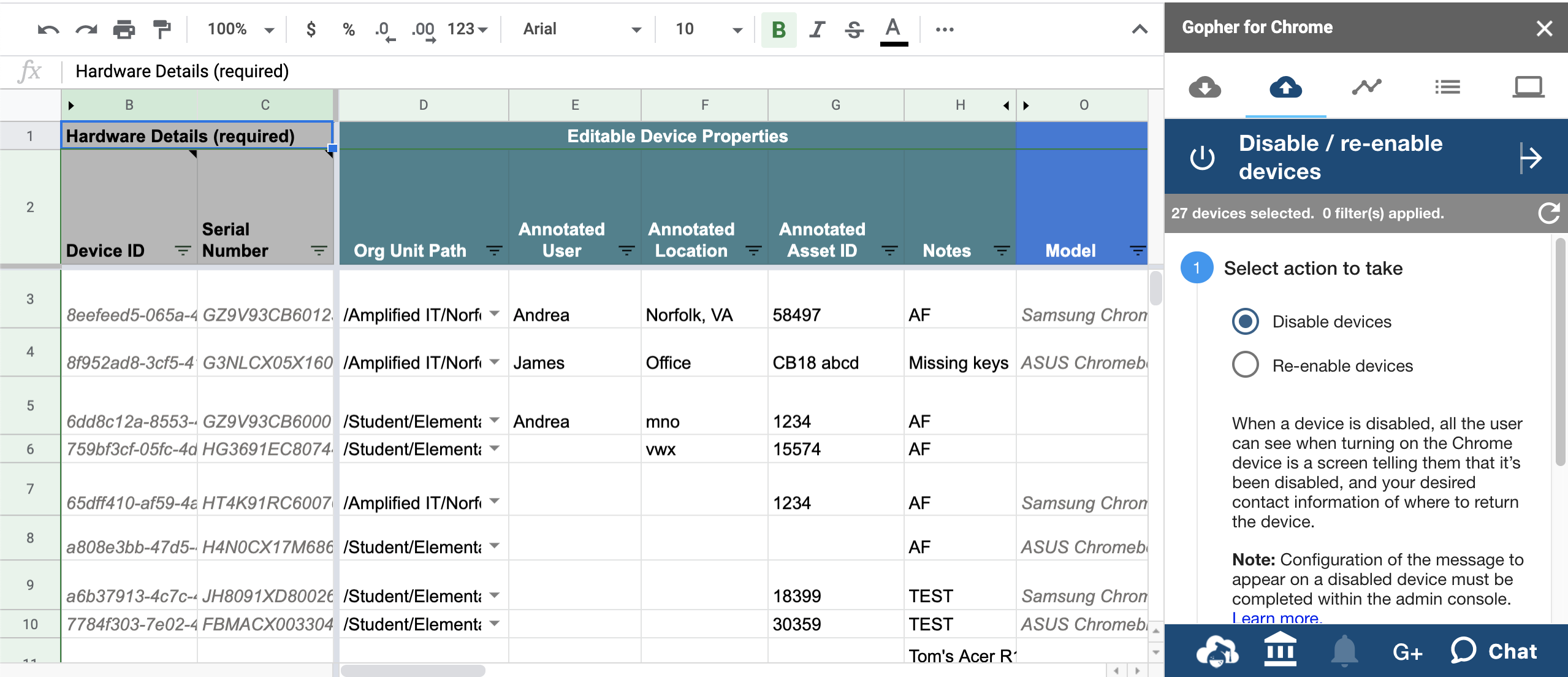Click the bell notification icon
Screen dimensions: 1568x677
(1344, 651)
